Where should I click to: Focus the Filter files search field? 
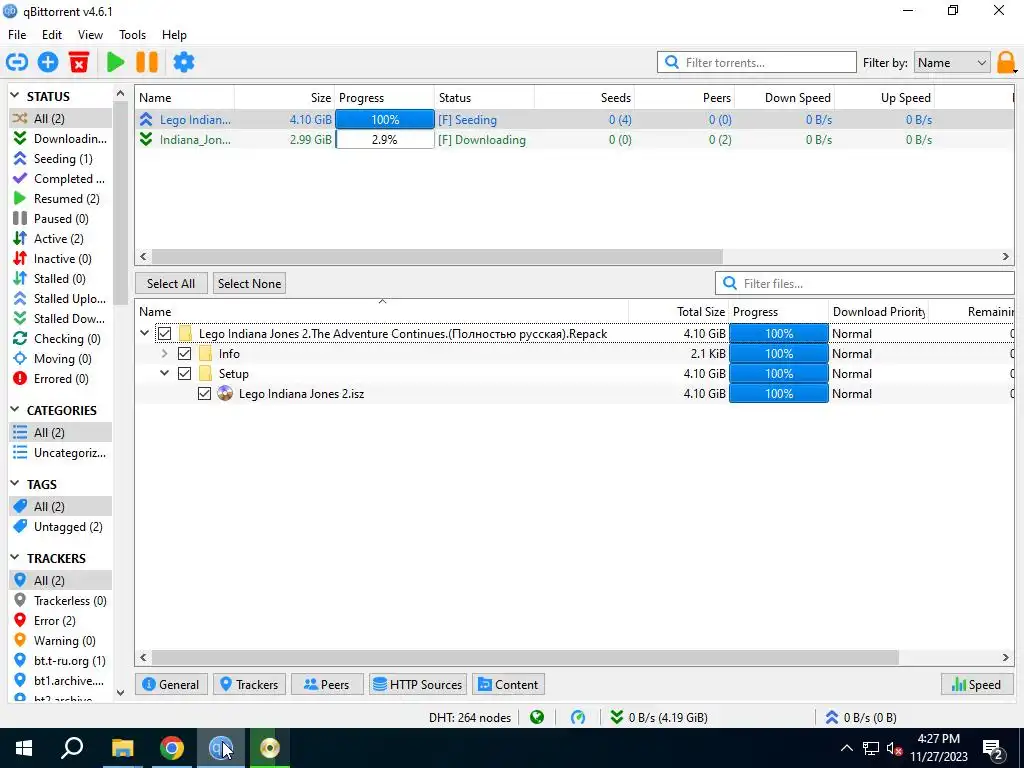(865, 283)
